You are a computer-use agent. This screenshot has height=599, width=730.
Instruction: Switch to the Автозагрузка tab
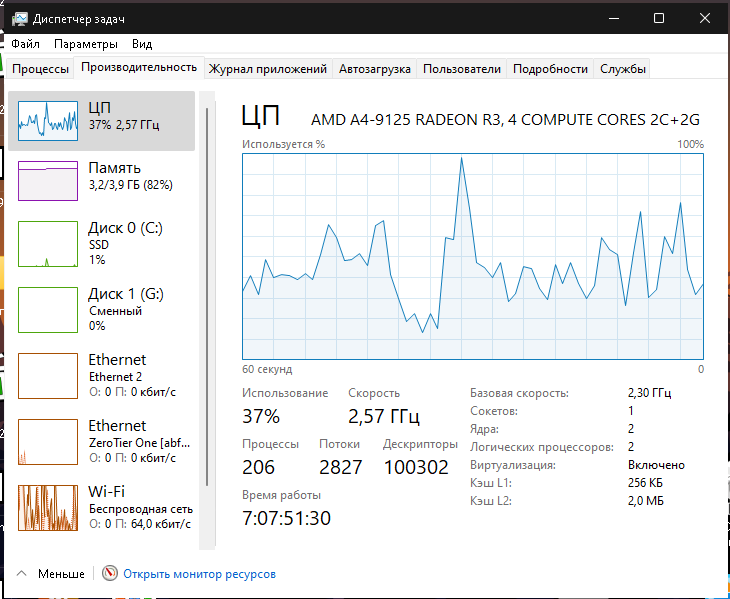pos(375,69)
